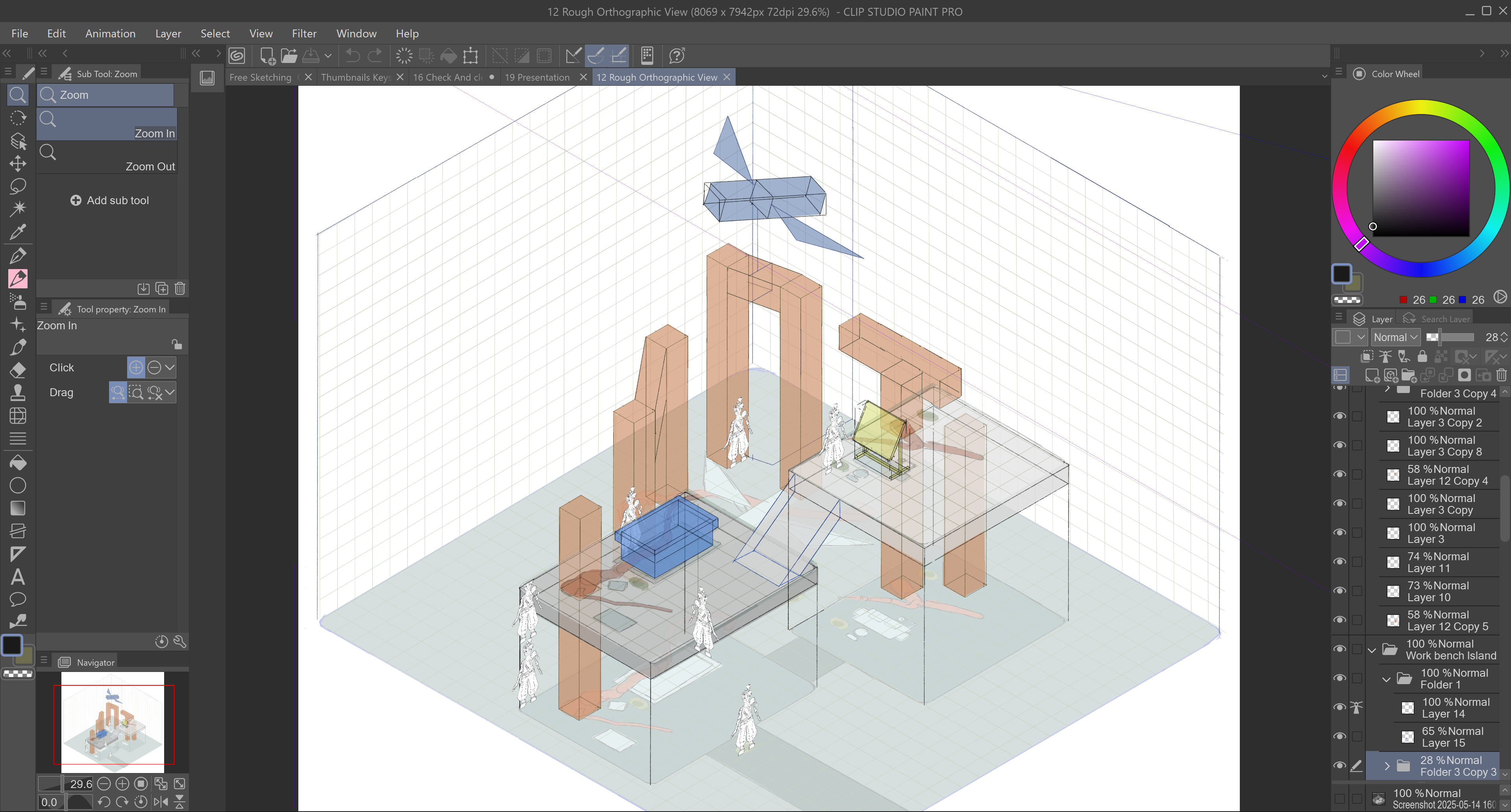Open the Clip Studio launcher icon
This screenshot has width=1511, height=812.
point(237,56)
